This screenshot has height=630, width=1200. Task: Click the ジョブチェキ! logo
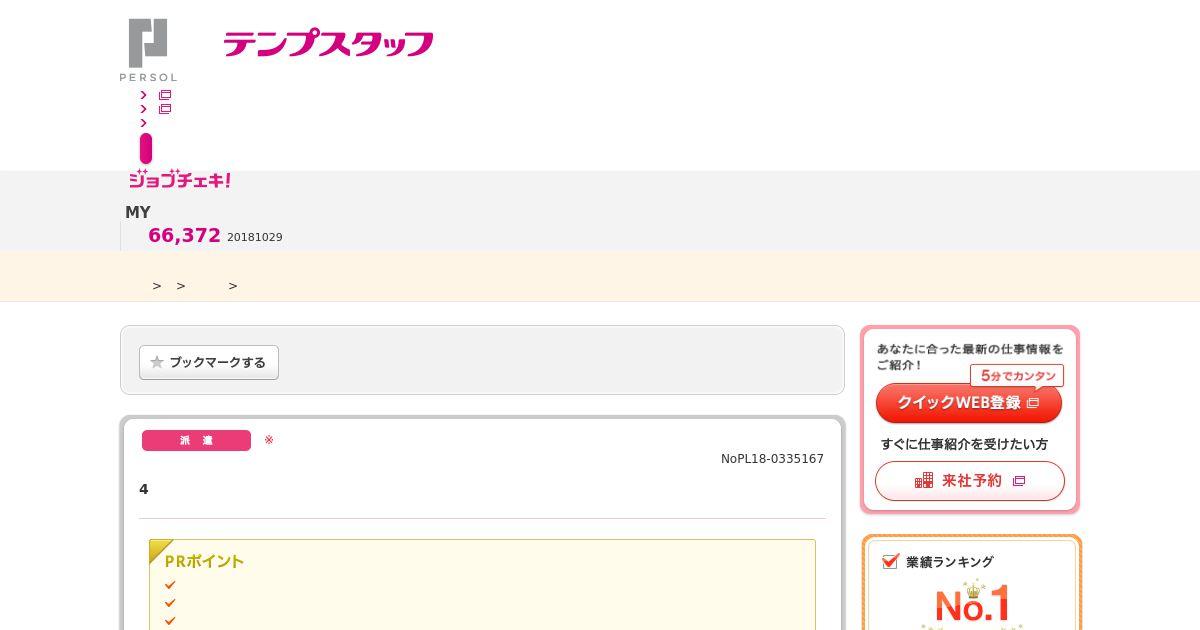point(180,180)
